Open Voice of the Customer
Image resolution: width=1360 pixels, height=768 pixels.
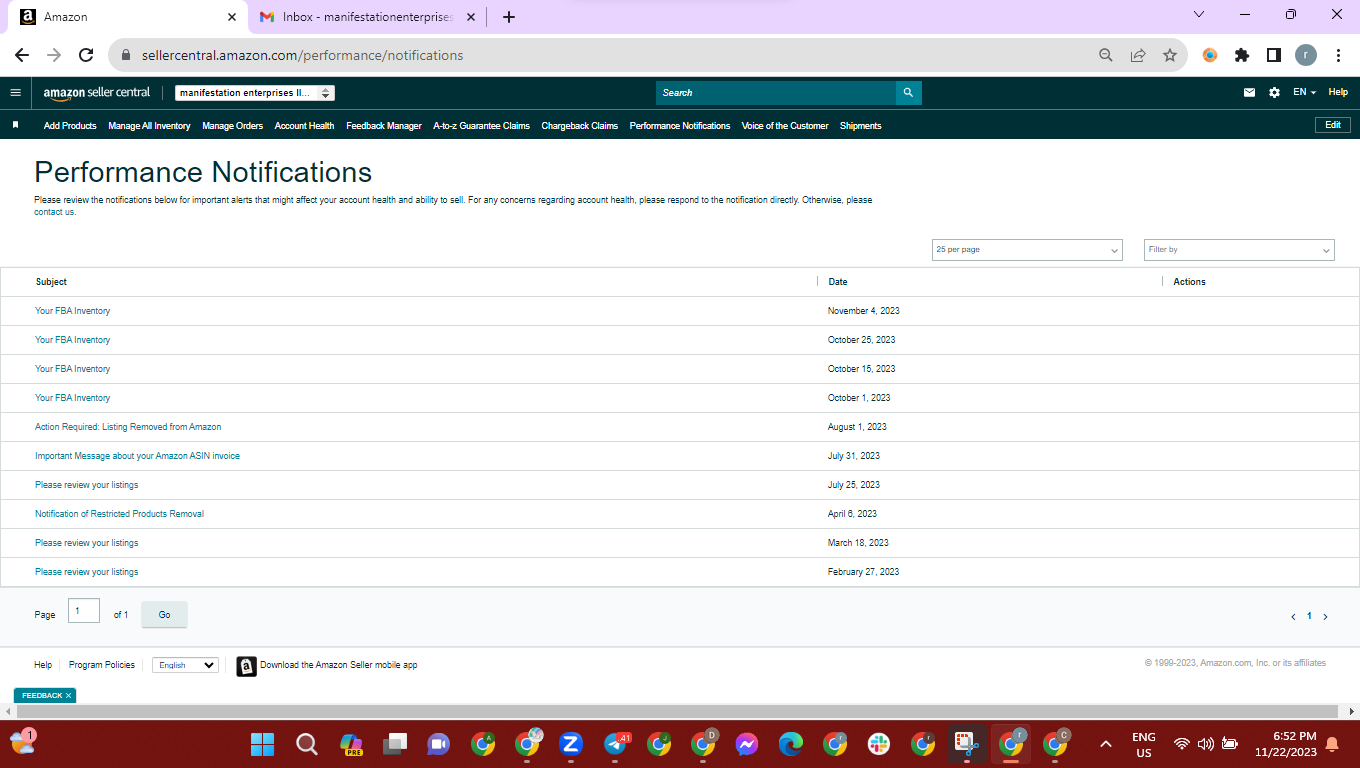click(x=785, y=126)
